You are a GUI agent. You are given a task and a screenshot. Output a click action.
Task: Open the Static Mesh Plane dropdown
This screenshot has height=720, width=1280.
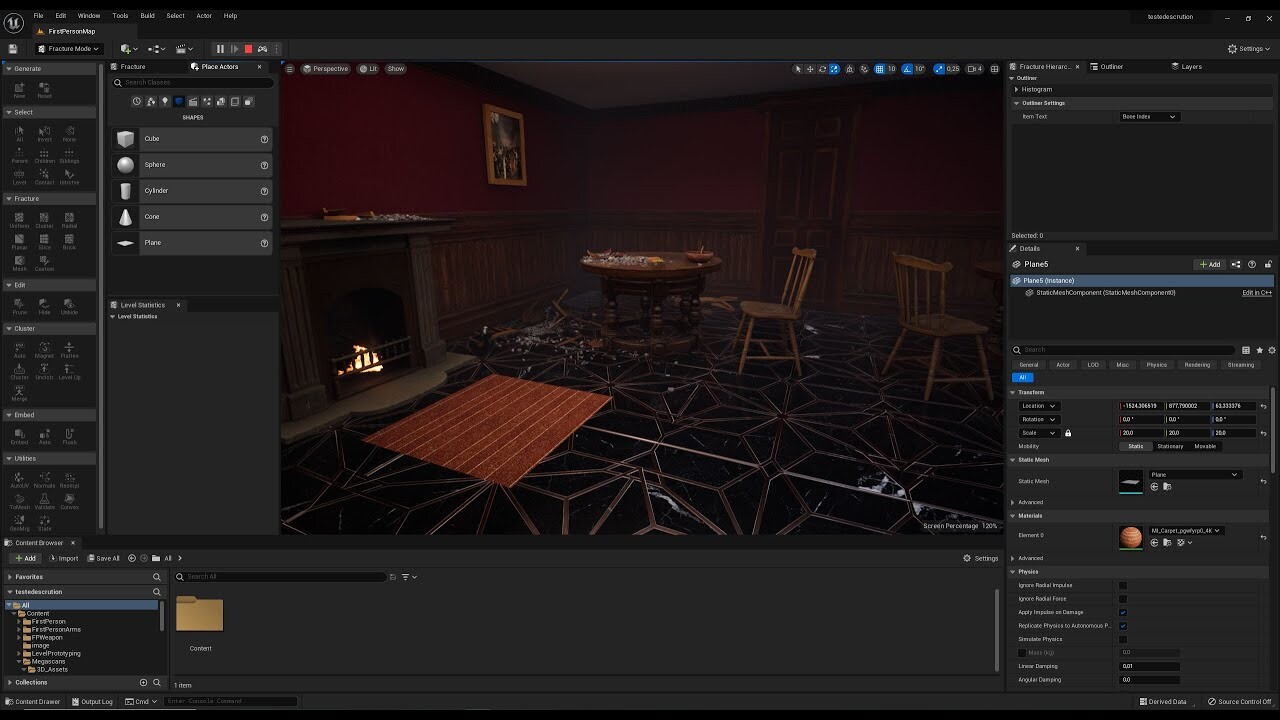pyautogui.click(x=1195, y=474)
